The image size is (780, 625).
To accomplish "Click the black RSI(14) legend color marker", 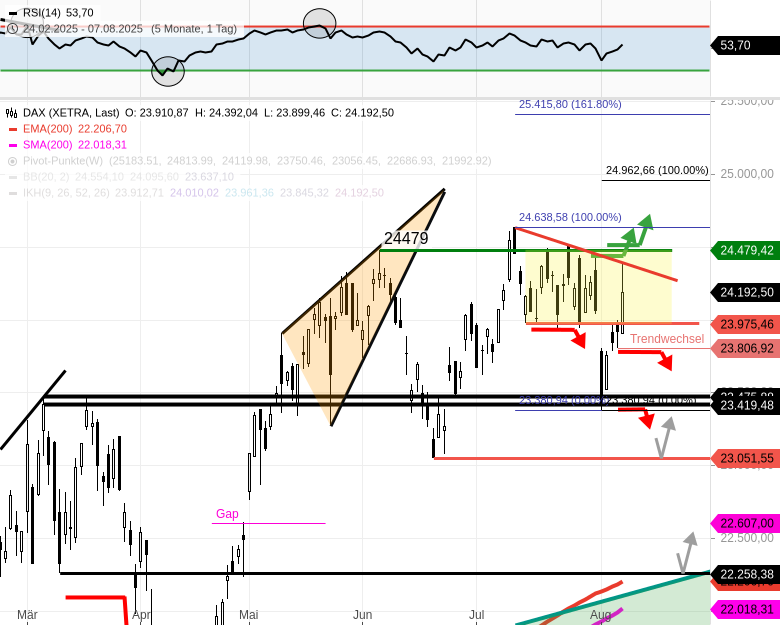I will coord(13,13).
